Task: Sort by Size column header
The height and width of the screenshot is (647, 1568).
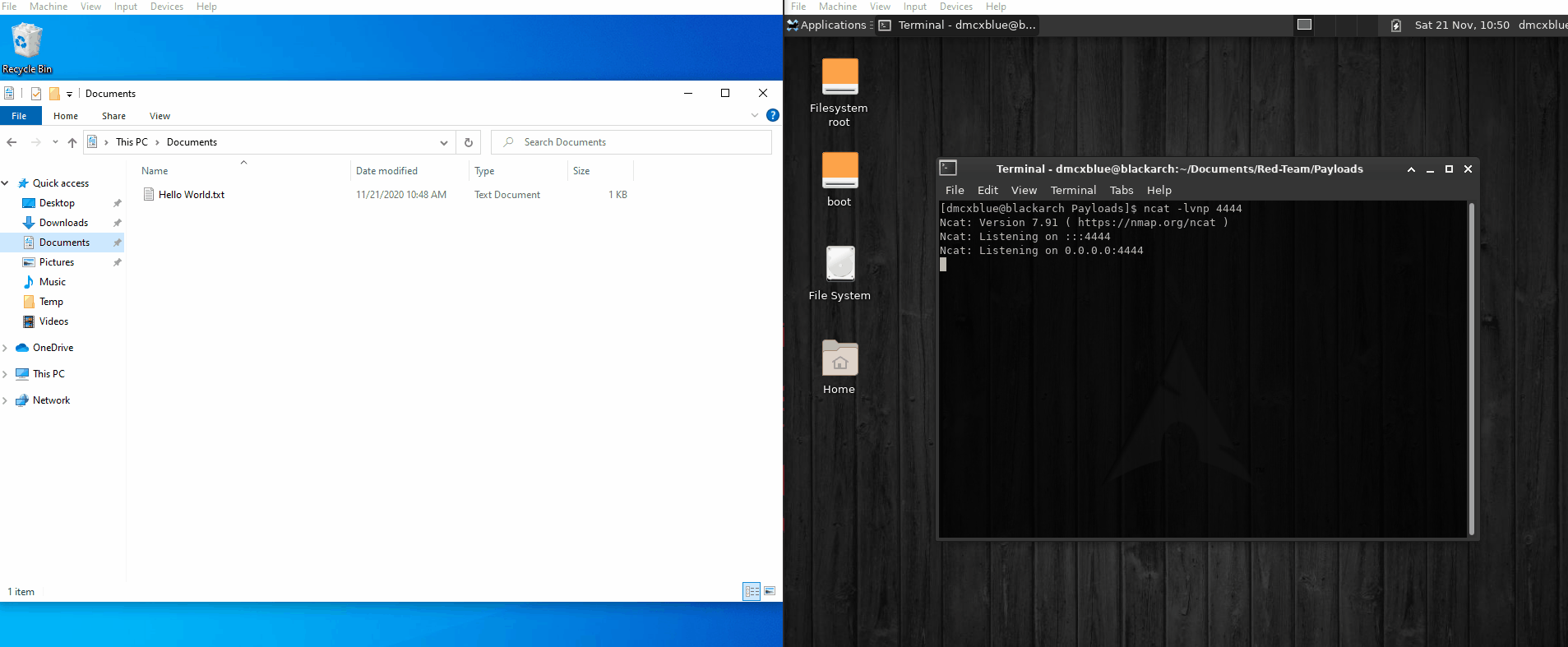Action: (x=581, y=171)
